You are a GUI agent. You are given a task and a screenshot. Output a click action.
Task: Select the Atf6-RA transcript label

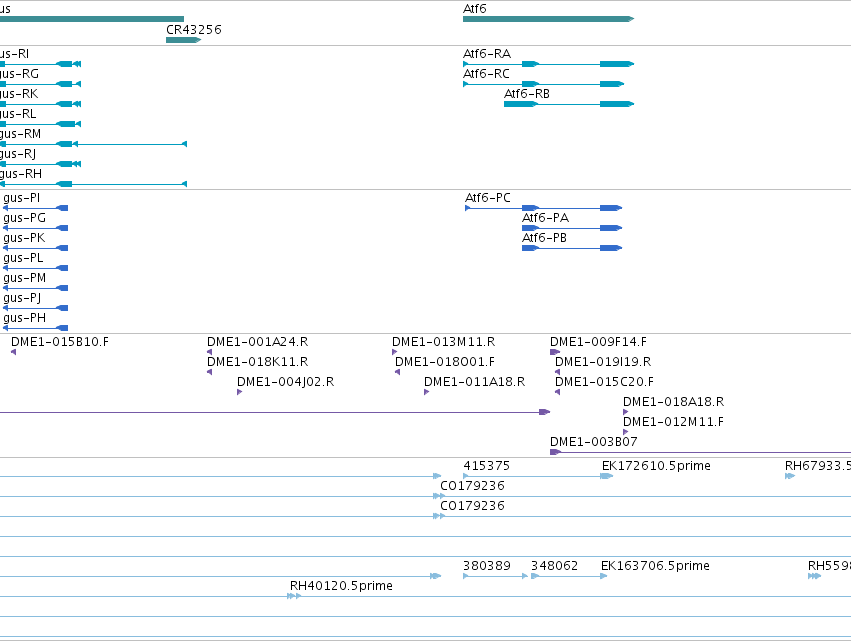pos(487,54)
